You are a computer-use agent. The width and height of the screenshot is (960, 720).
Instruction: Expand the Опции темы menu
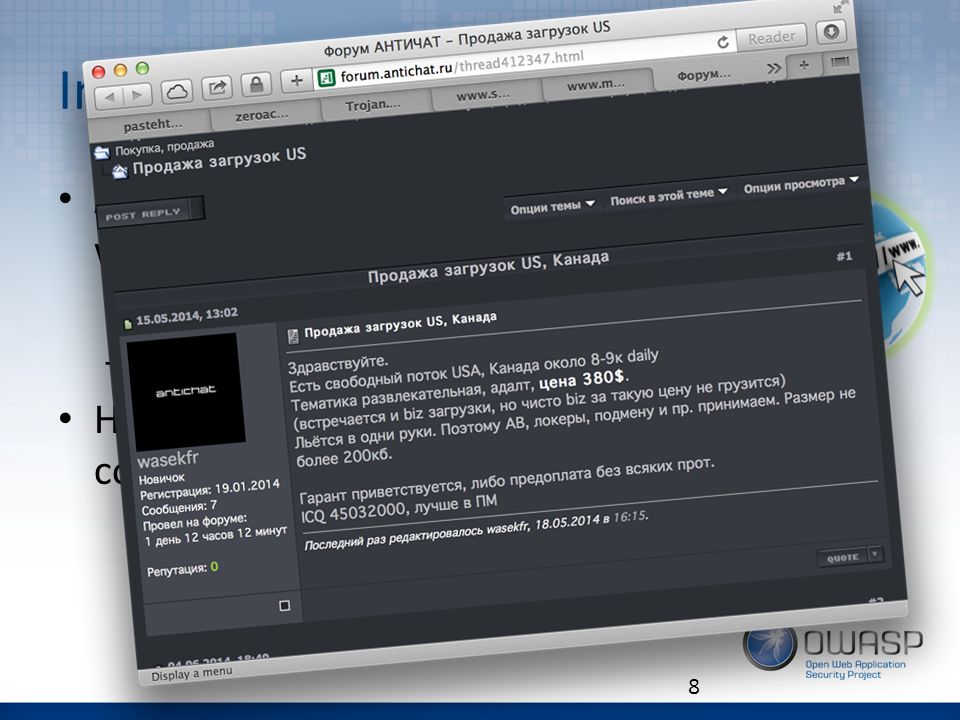click(x=552, y=207)
